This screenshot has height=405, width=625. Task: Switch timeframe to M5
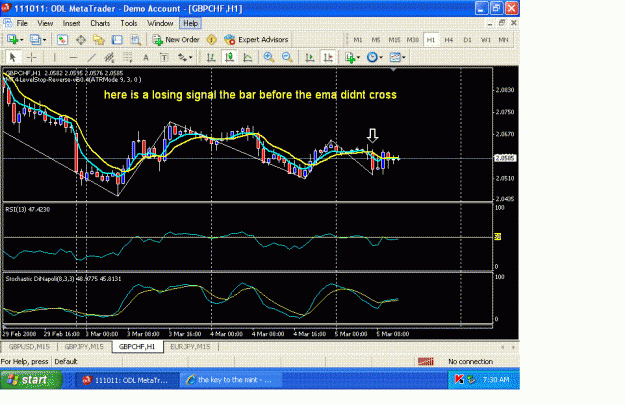coord(375,40)
